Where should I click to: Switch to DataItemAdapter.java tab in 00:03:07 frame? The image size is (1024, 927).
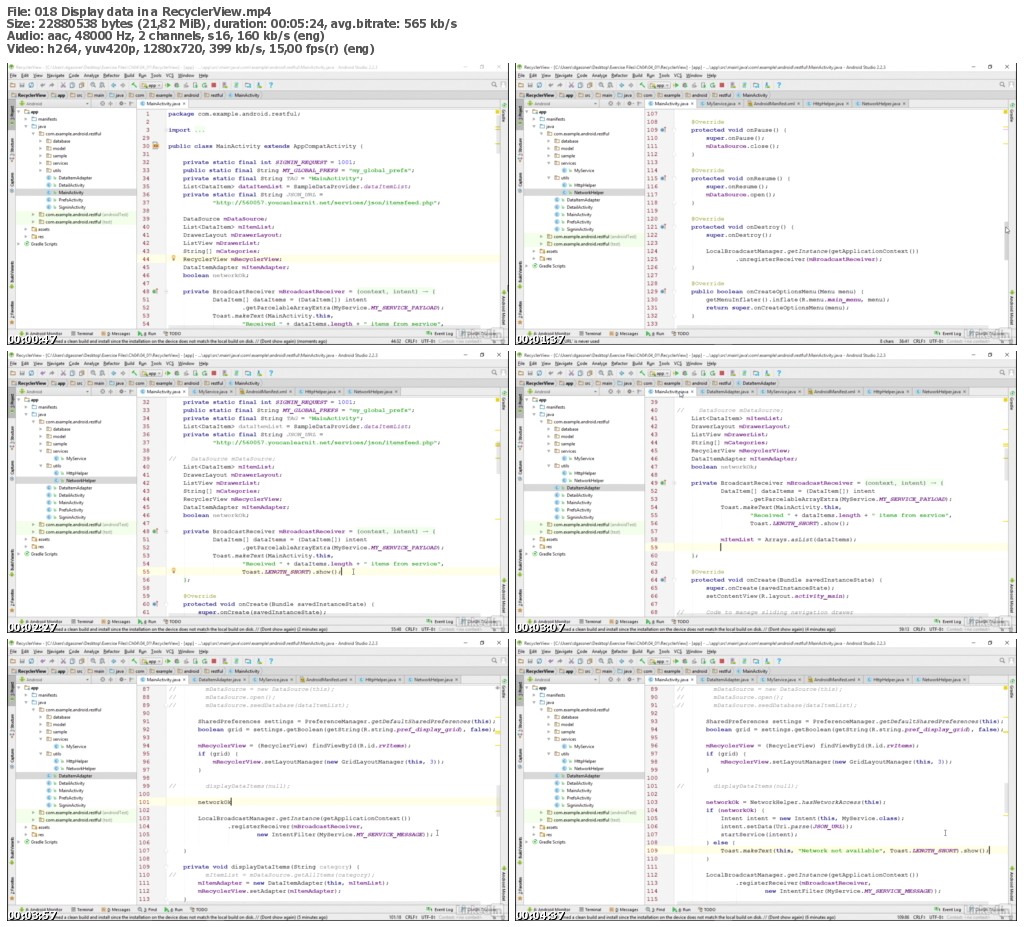click(x=726, y=391)
